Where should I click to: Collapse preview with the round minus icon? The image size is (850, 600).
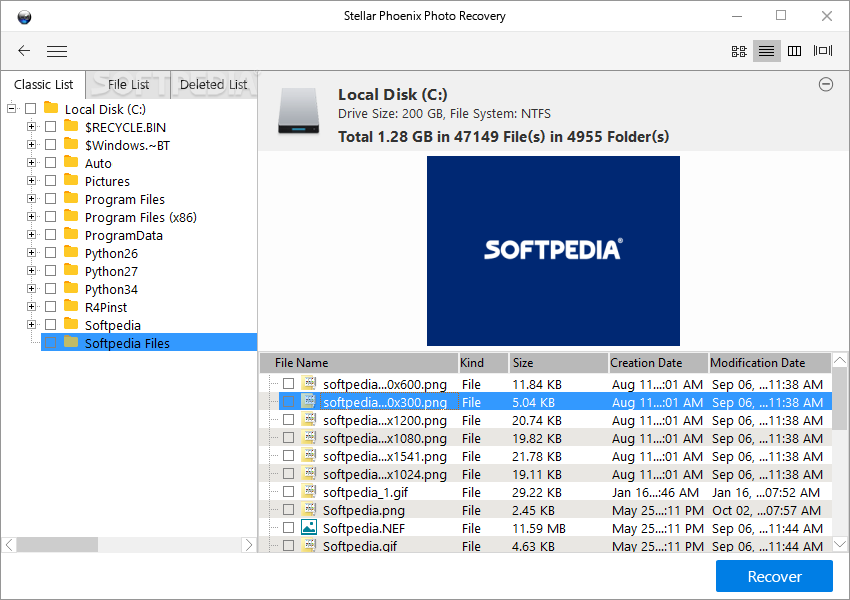[826, 85]
